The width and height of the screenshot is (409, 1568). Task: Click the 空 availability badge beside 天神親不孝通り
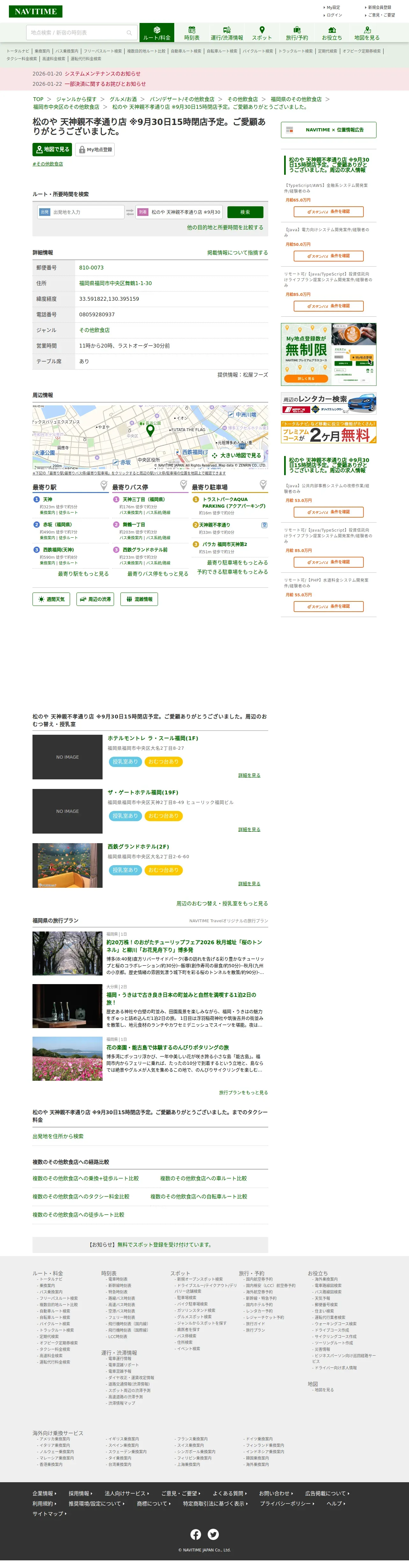(x=264, y=525)
